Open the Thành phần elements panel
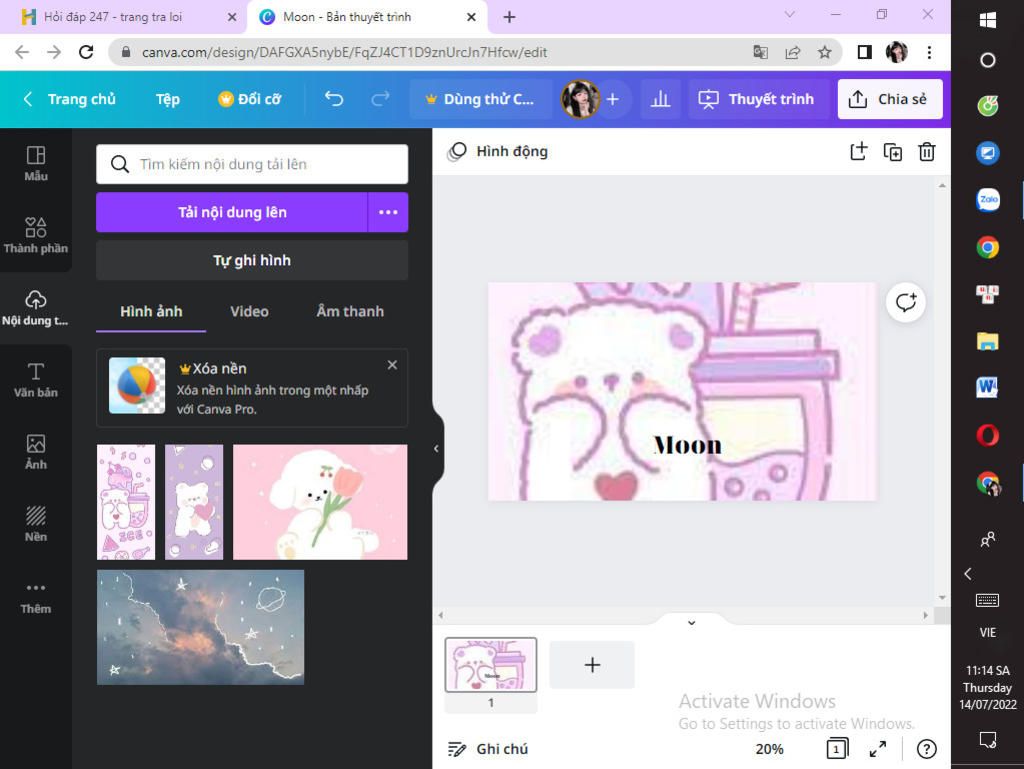The height and width of the screenshot is (769, 1024). [36, 235]
